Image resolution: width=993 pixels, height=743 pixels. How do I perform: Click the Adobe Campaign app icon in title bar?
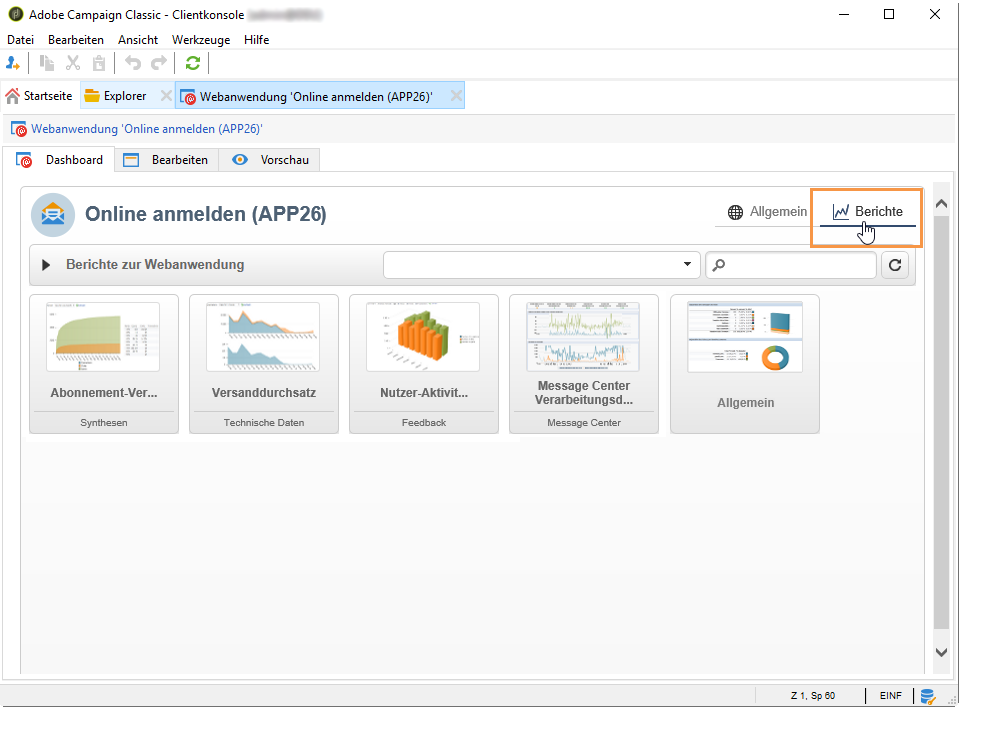(16, 14)
